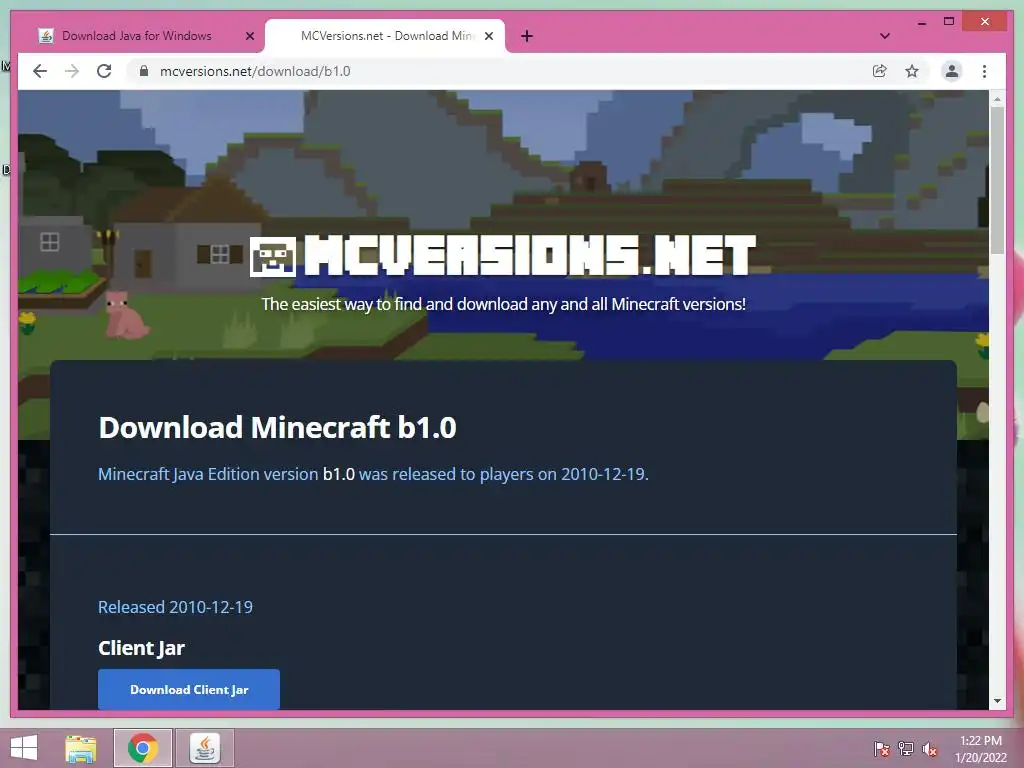
Task: Minimize the Chrome window
Action: point(921,23)
